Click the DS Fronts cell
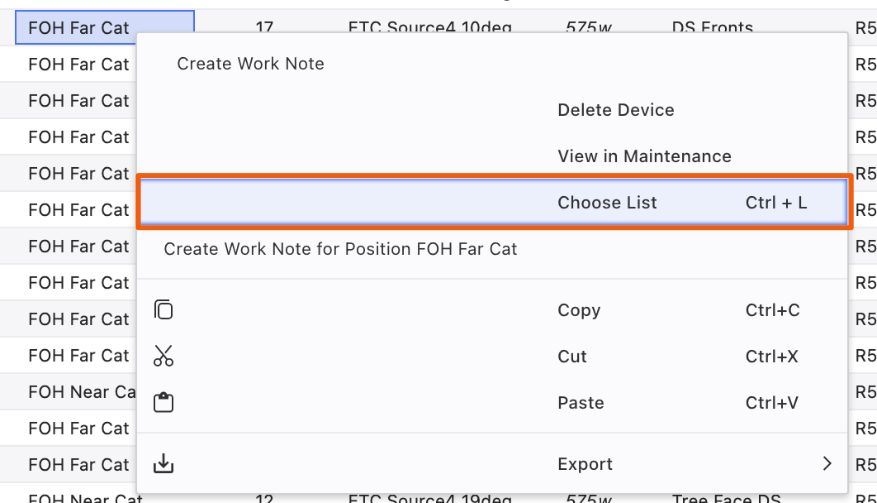Image resolution: width=877 pixels, height=503 pixels. 712,28
